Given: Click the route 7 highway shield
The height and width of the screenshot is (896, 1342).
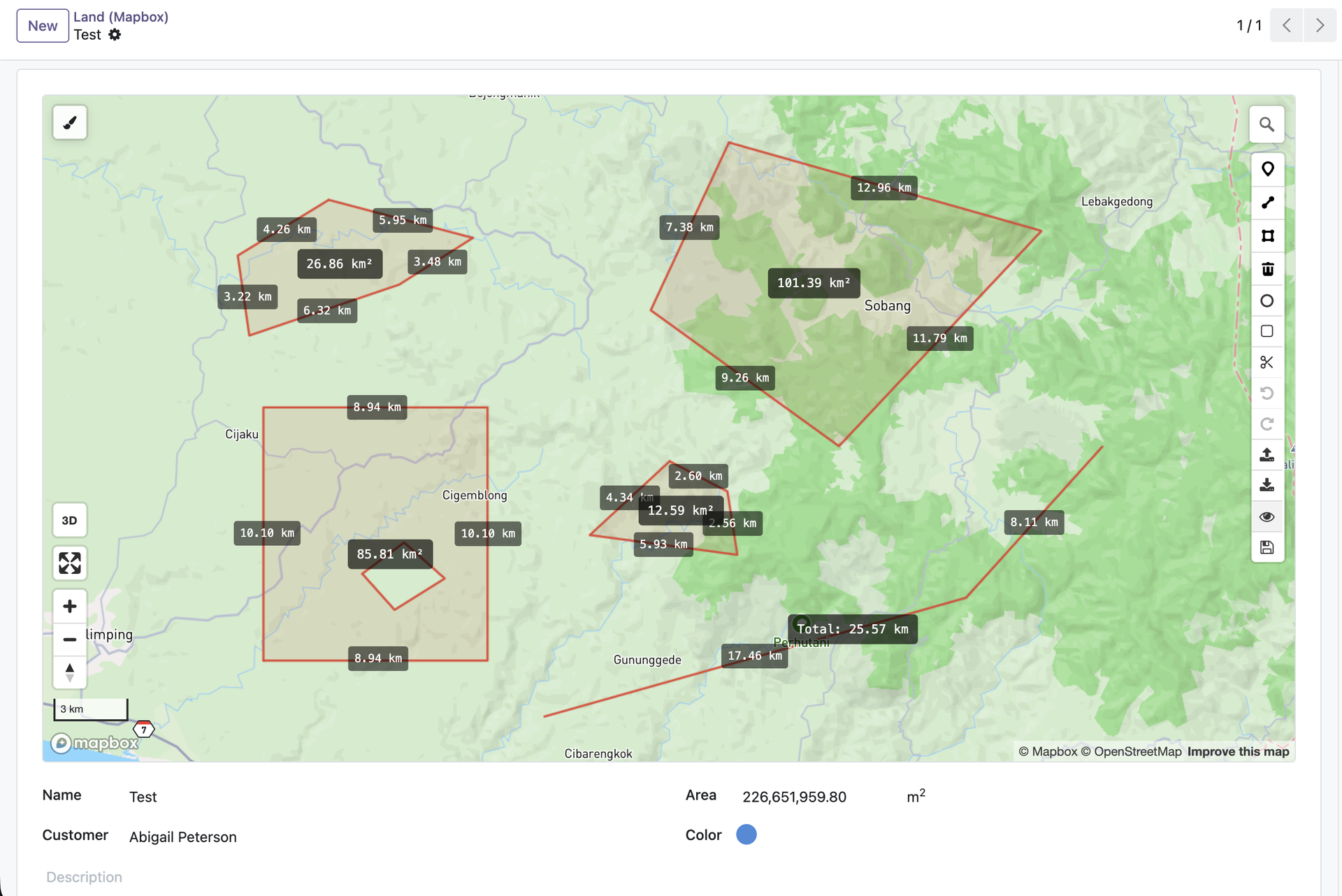Looking at the screenshot, I should [x=144, y=730].
